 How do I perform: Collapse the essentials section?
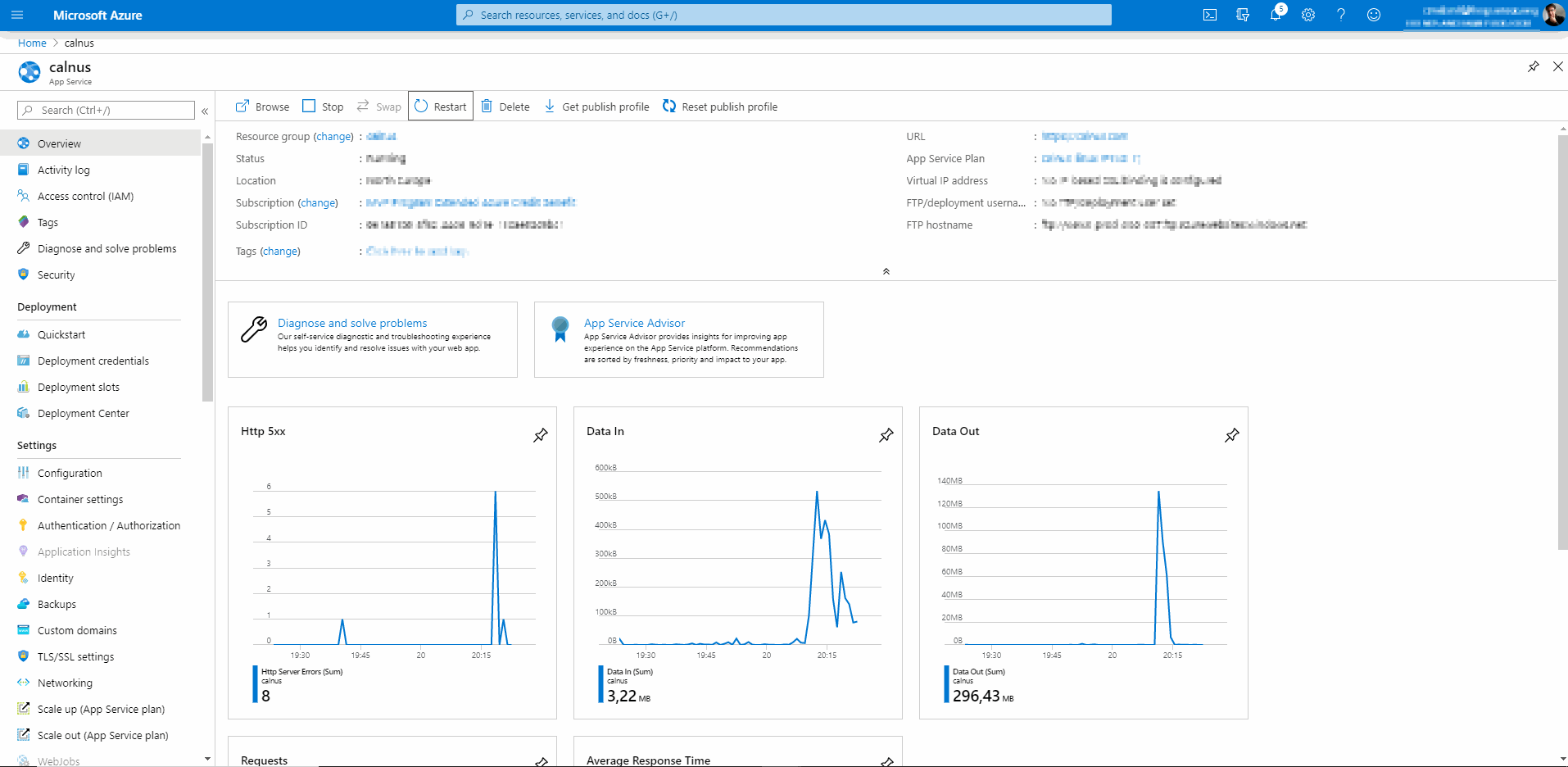pyautogui.click(x=886, y=271)
